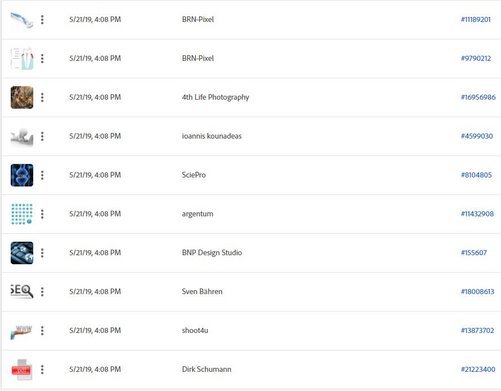
Task: Open the three-dot menu beside 4th Life Photography
Action: (x=42, y=97)
